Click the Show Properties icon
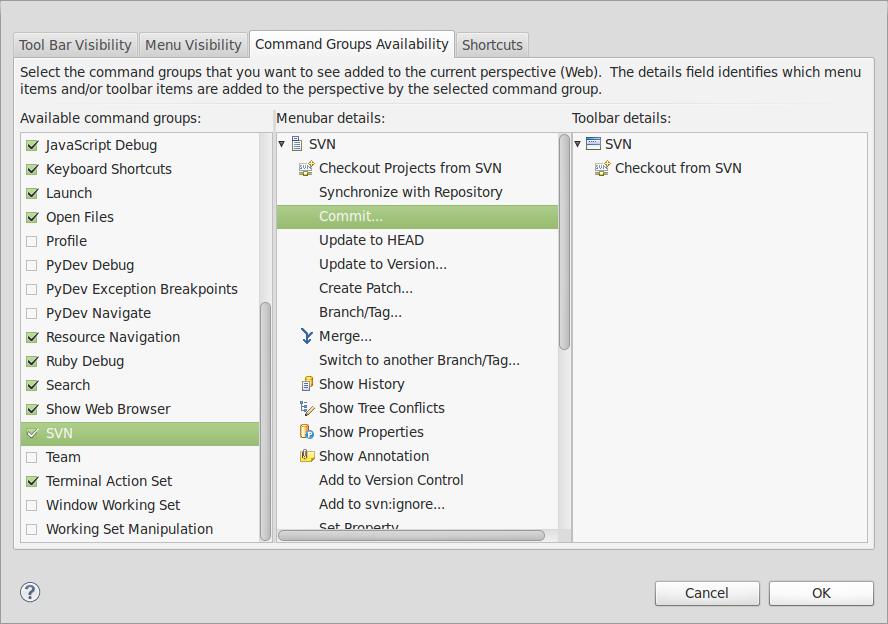The width and height of the screenshot is (888, 624). [306, 432]
